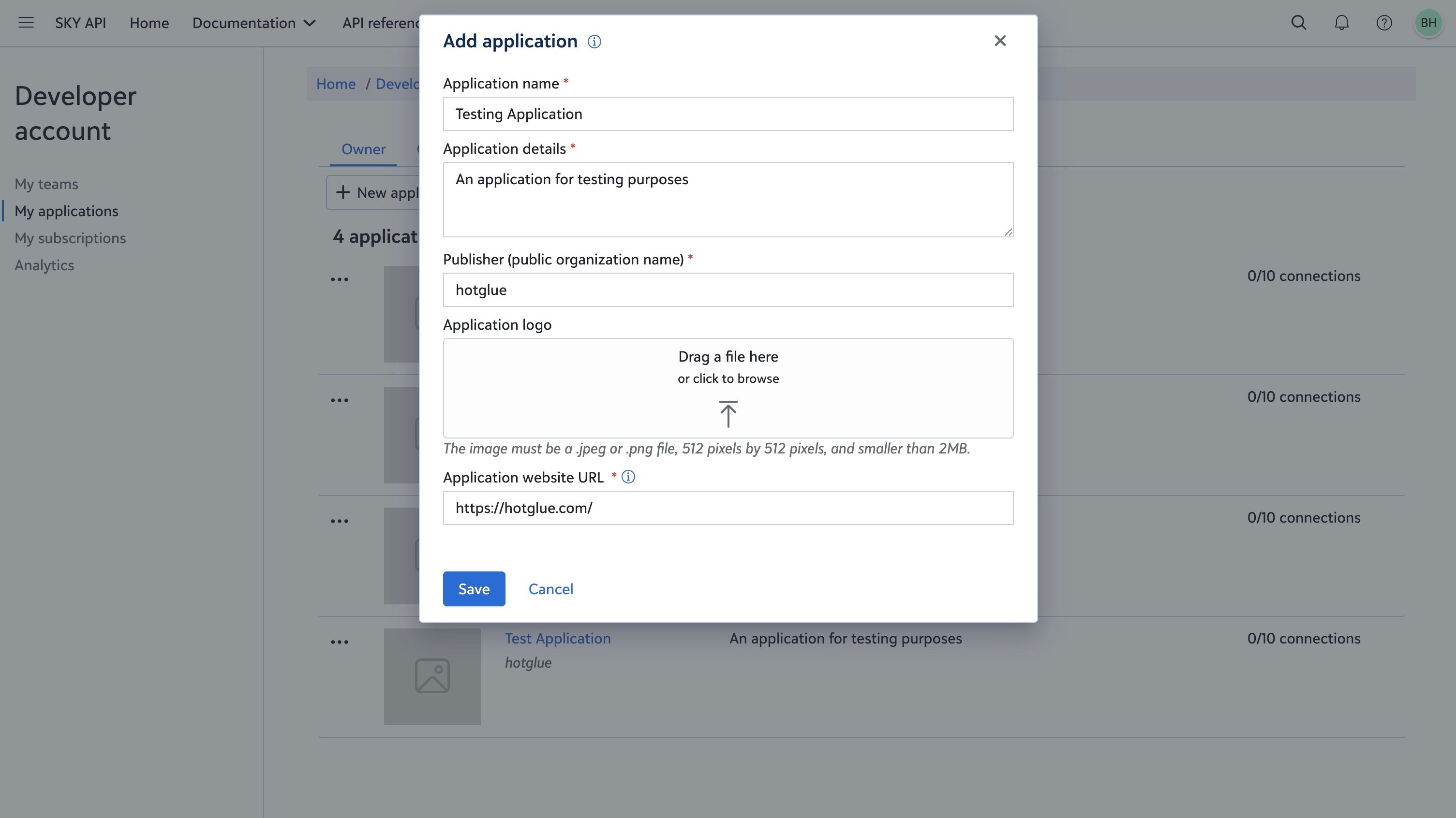The width and height of the screenshot is (1456, 818).
Task: Click the Test Application placeholder image thumbnail
Action: click(432, 676)
